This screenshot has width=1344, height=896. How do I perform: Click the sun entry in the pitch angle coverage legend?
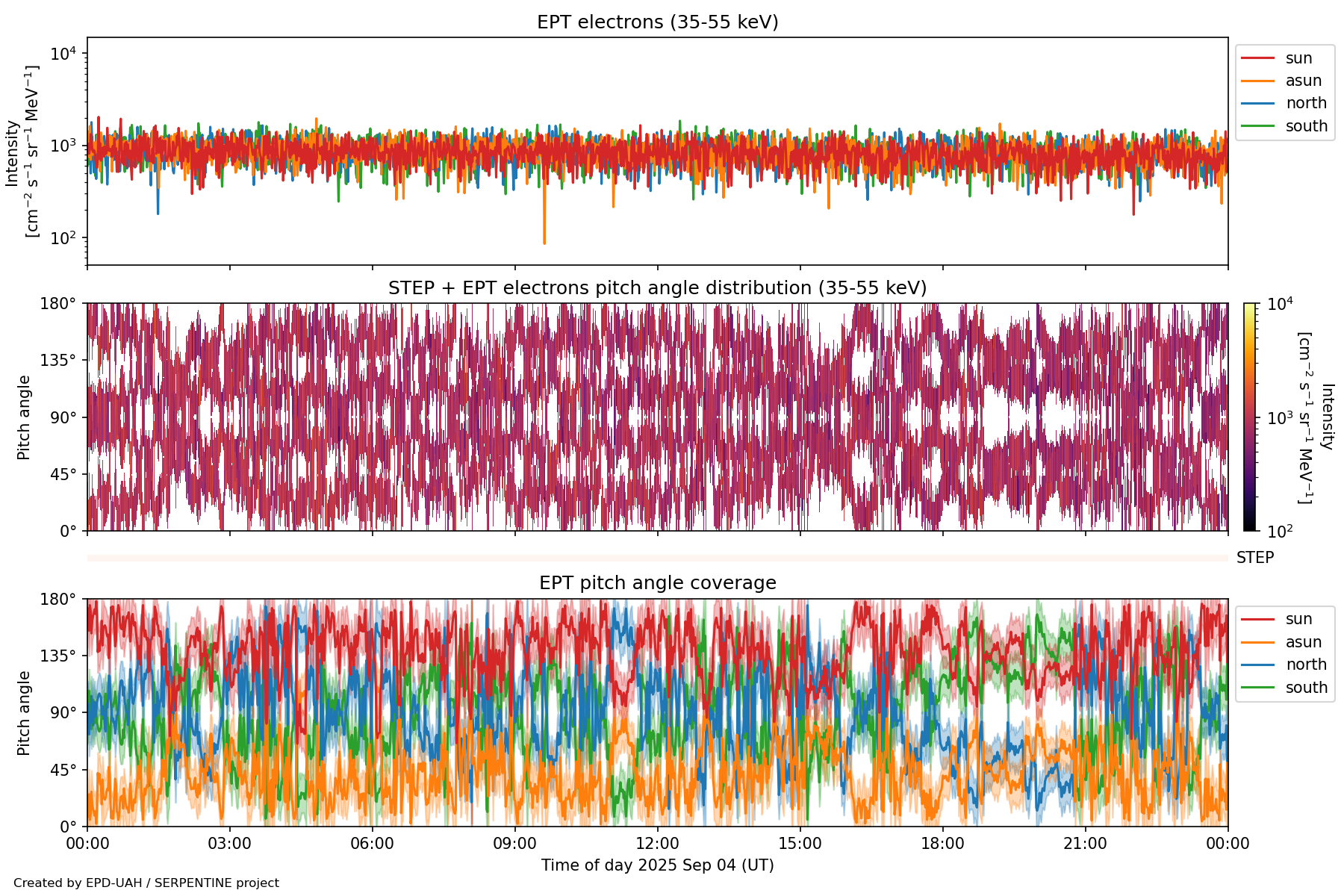click(1298, 619)
